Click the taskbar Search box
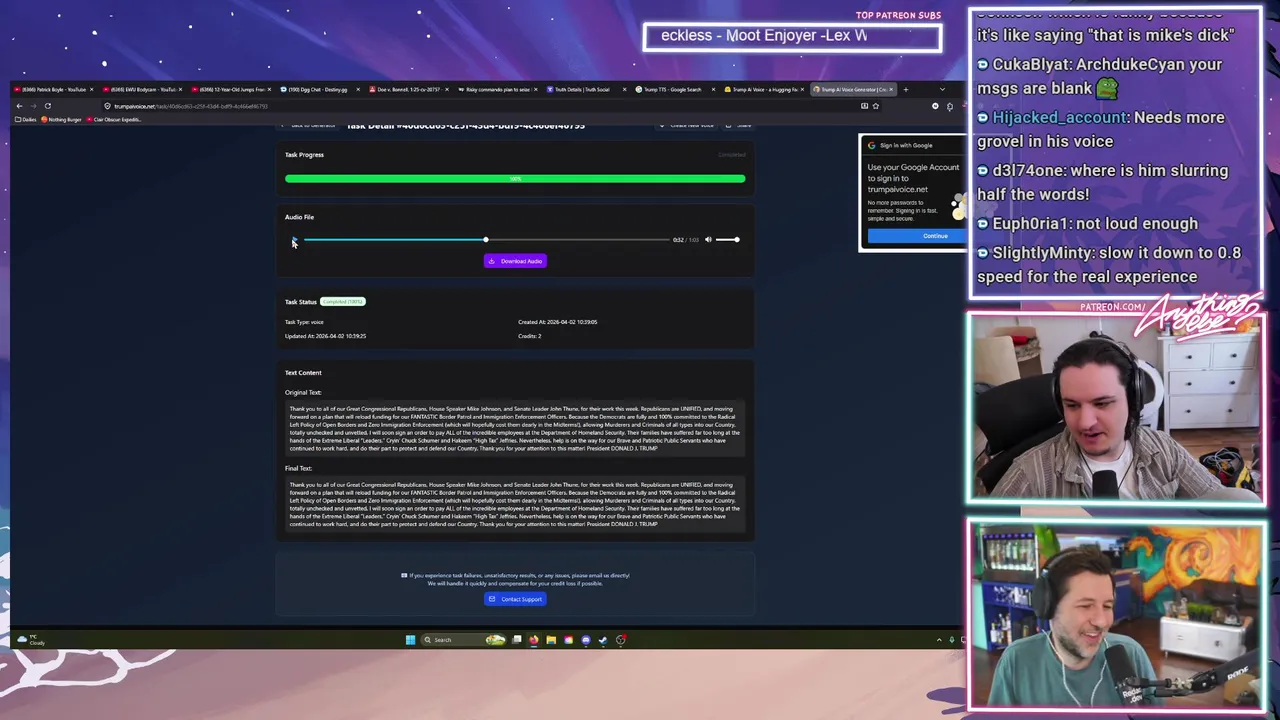1280x720 pixels. click(463, 640)
